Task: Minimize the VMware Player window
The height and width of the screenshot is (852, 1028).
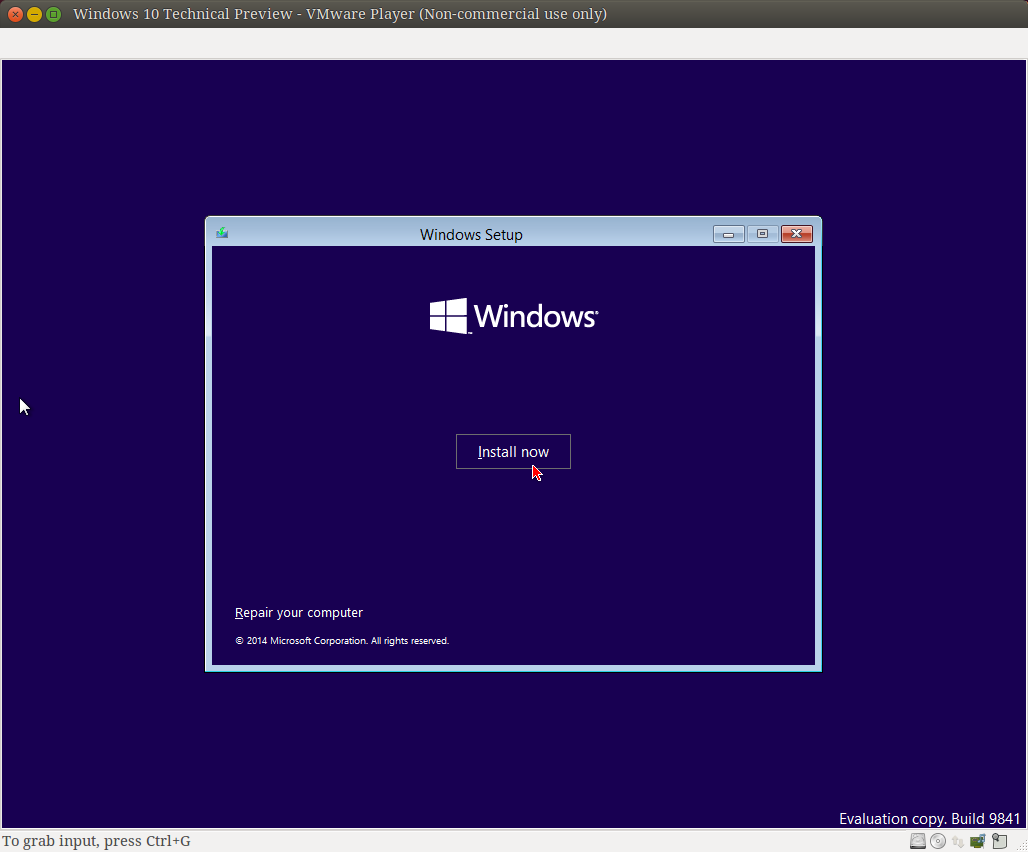Action: [x=34, y=14]
